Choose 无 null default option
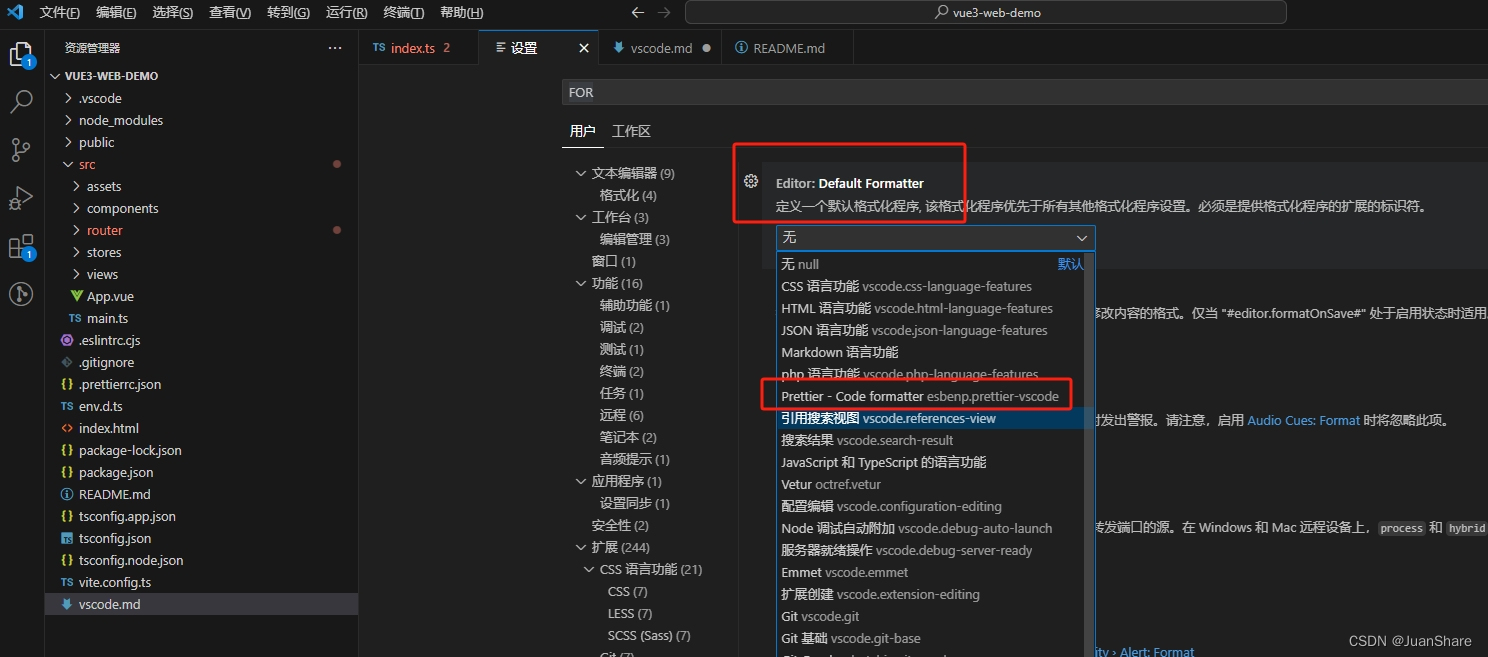Image resolution: width=1488 pixels, height=657 pixels. 930,264
